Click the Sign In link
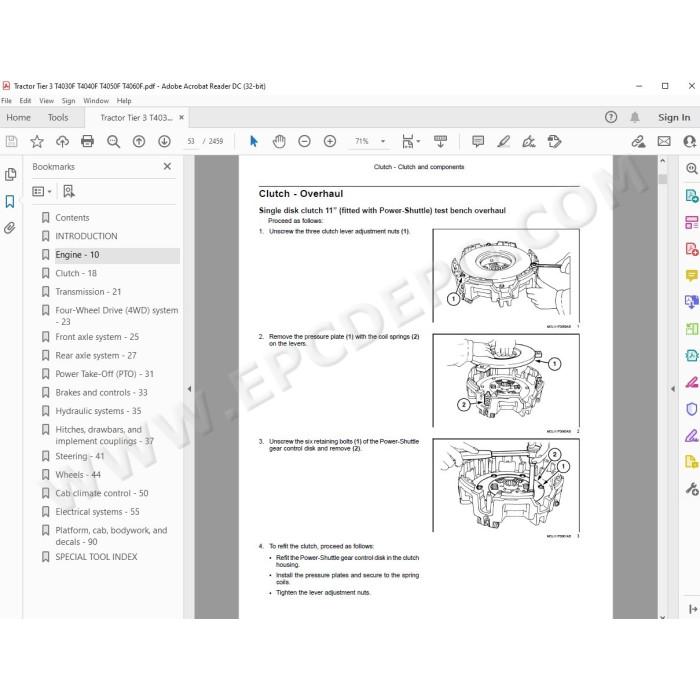The height and width of the screenshot is (700, 700). click(674, 117)
